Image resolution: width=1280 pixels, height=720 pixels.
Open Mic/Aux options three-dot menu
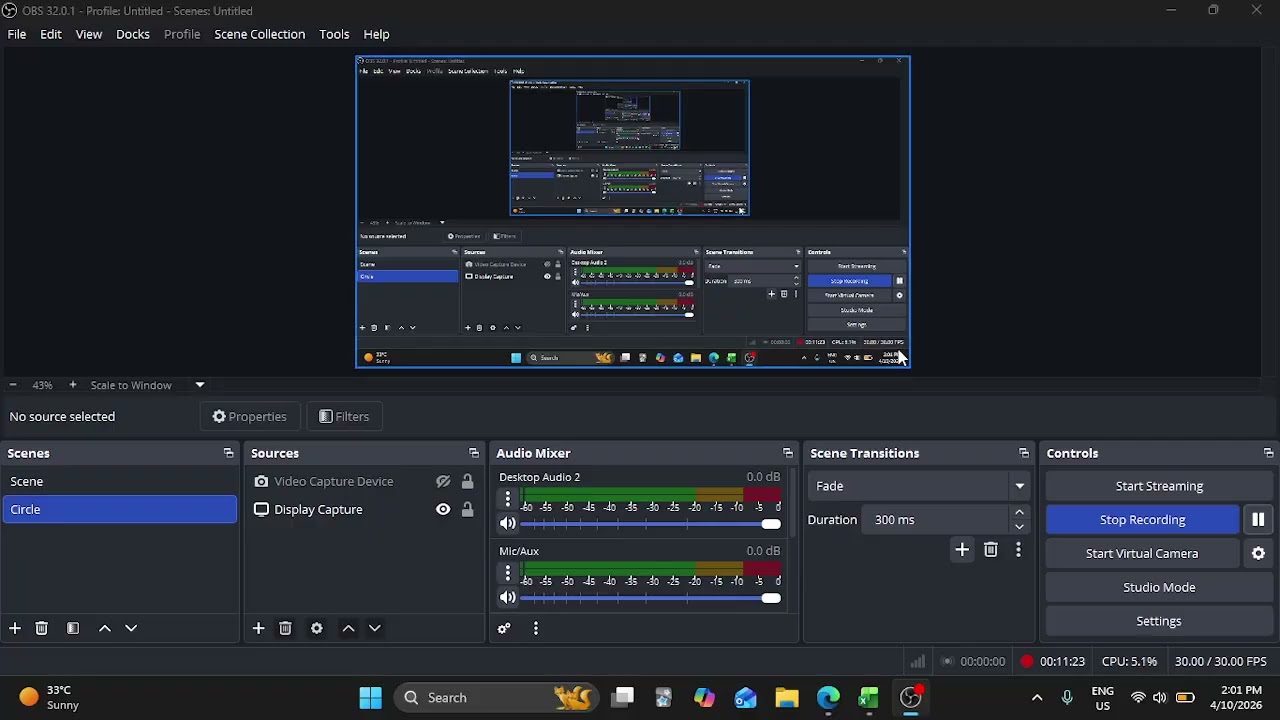pyautogui.click(x=507, y=572)
